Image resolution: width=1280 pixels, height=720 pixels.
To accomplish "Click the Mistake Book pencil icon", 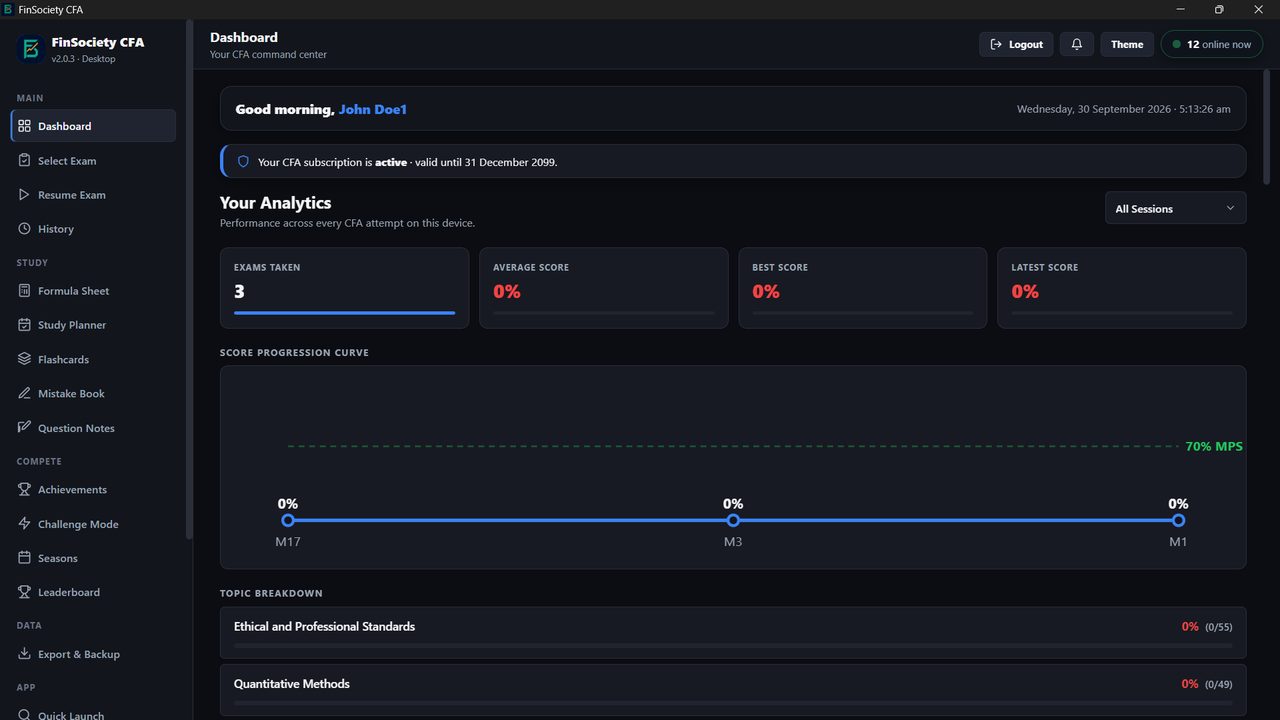I will pos(25,393).
